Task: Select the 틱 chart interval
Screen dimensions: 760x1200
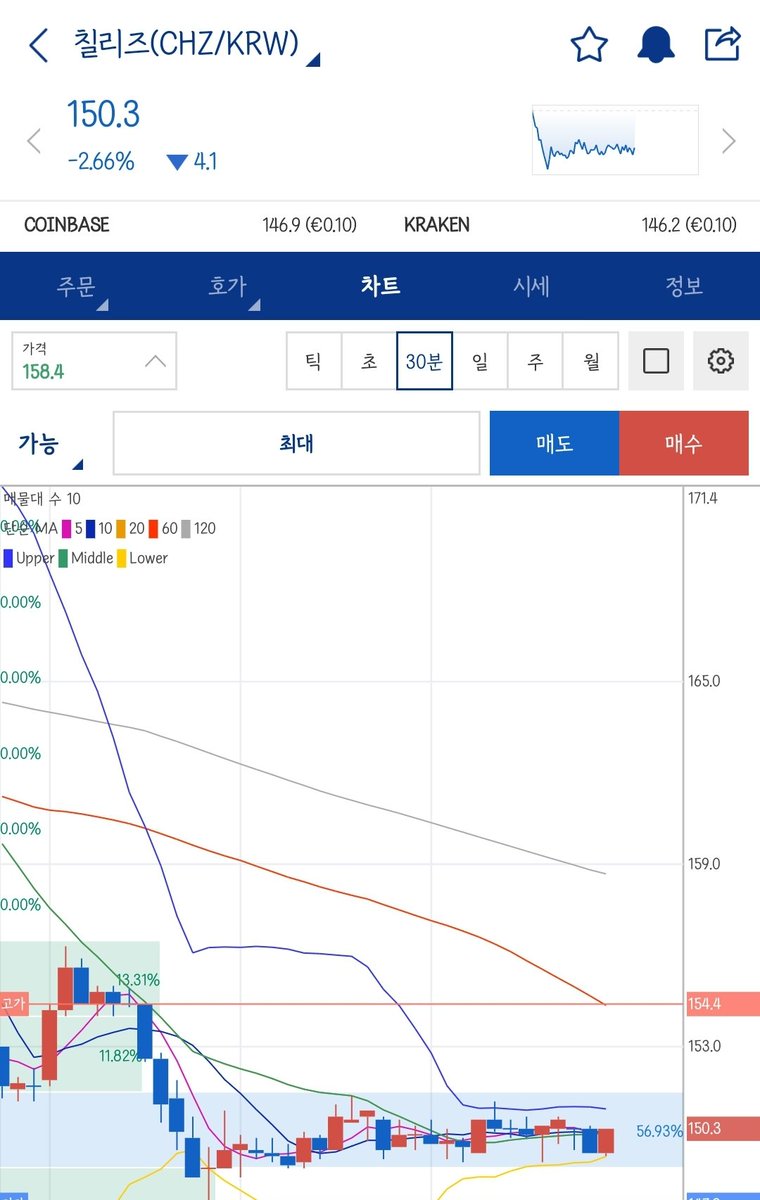Action: pyautogui.click(x=314, y=361)
